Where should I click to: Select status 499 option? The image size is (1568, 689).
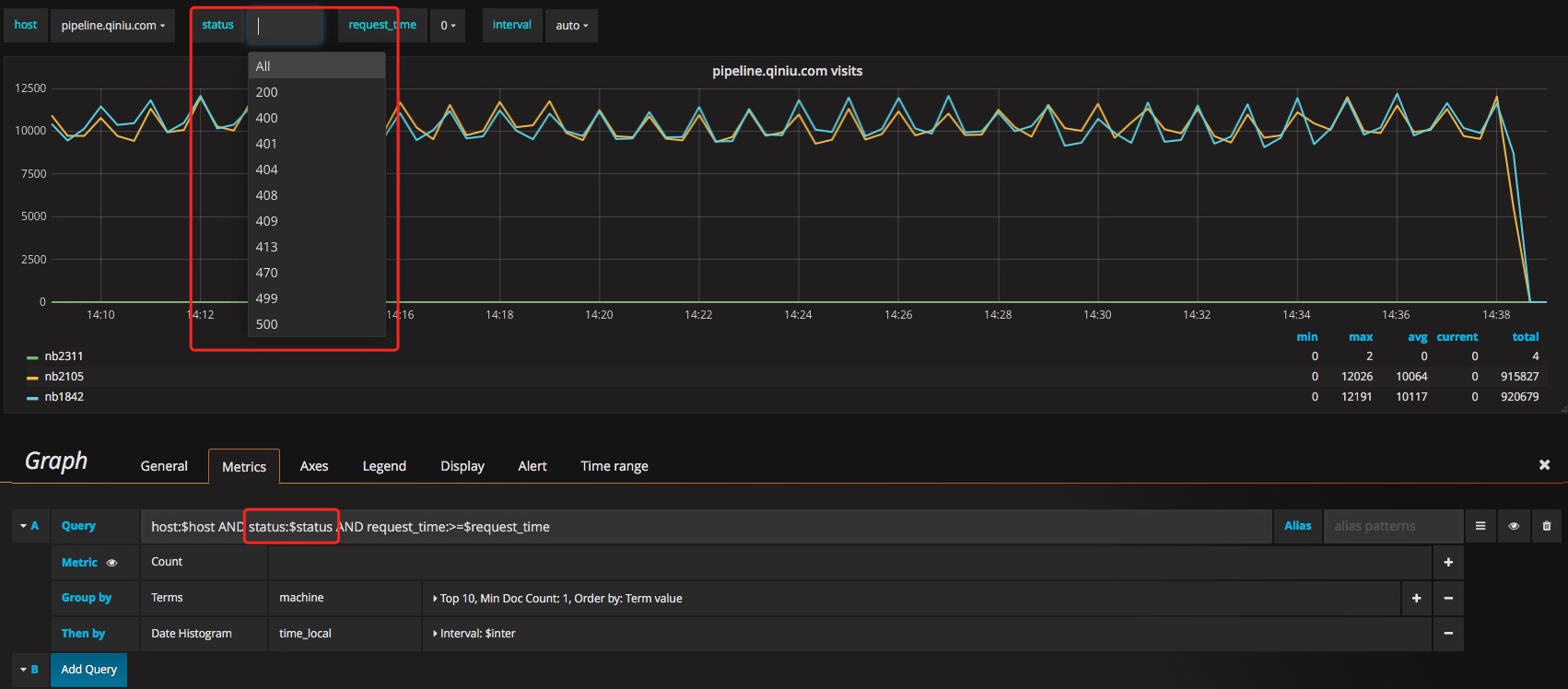317,298
